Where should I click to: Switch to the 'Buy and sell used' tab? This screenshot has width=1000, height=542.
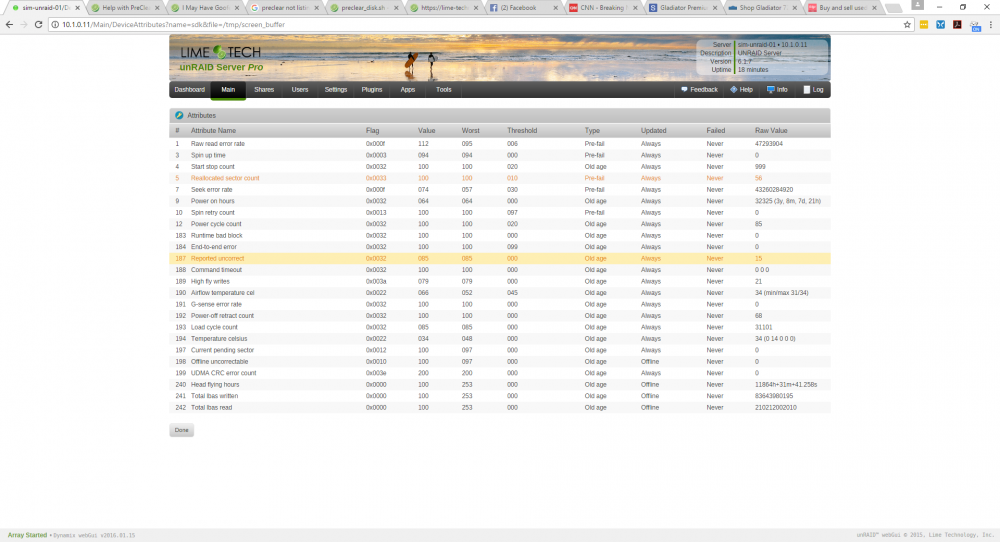(842, 8)
